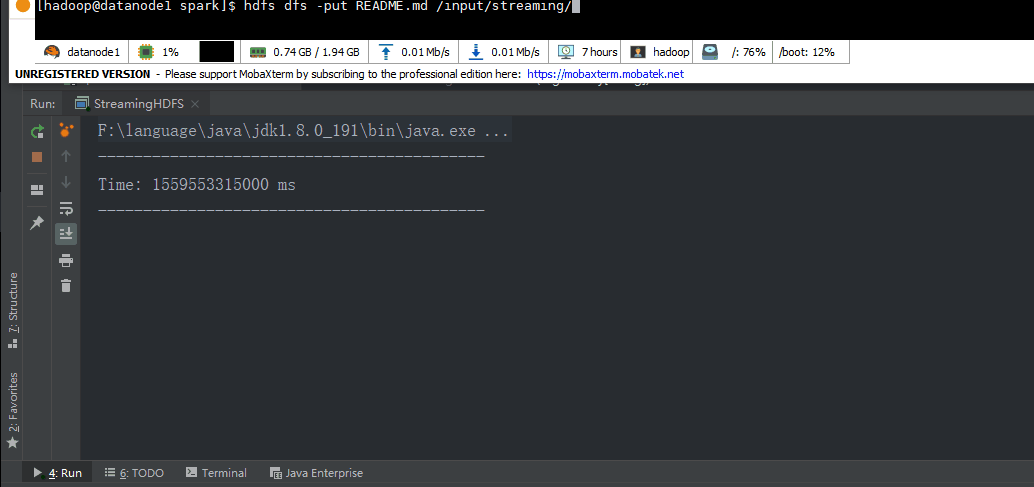Move up the stack trace arrow
The width and height of the screenshot is (1034, 487).
[66, 156]
